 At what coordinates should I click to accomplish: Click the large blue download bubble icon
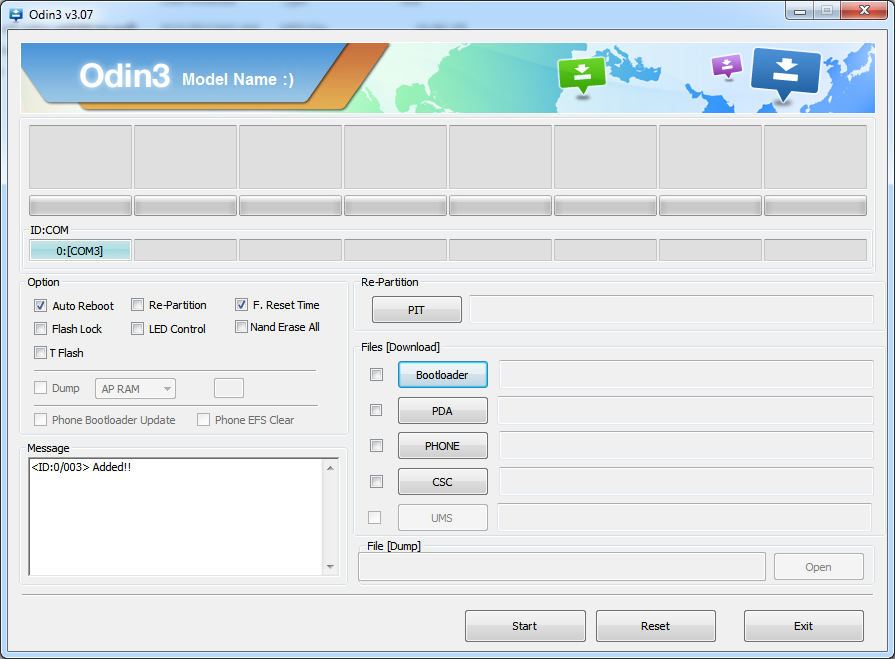pyautogui.click(x=786, y=74)
